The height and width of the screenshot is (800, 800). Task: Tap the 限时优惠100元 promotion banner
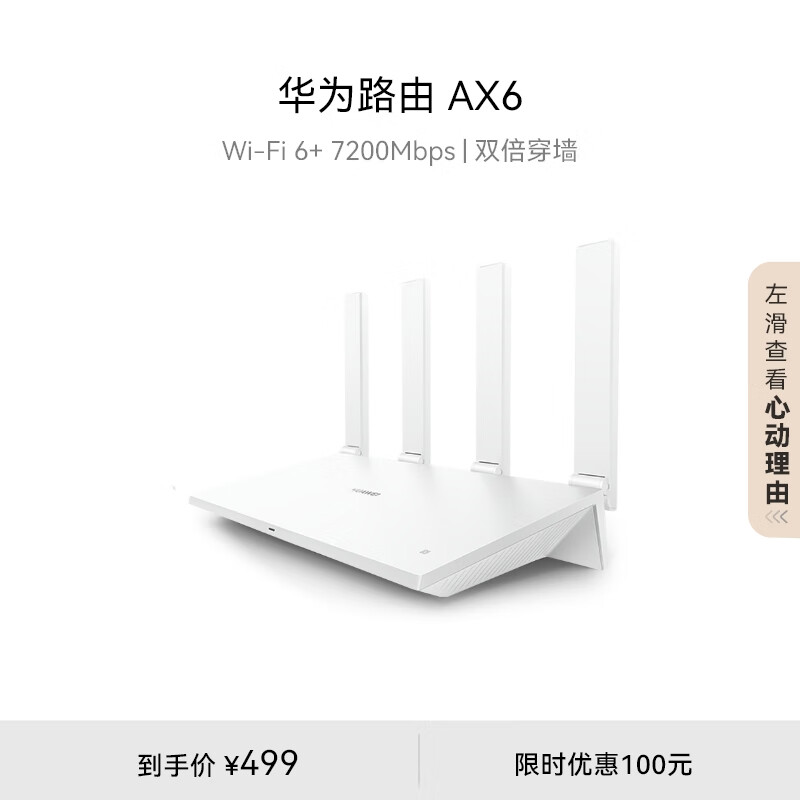click(603, 765)
